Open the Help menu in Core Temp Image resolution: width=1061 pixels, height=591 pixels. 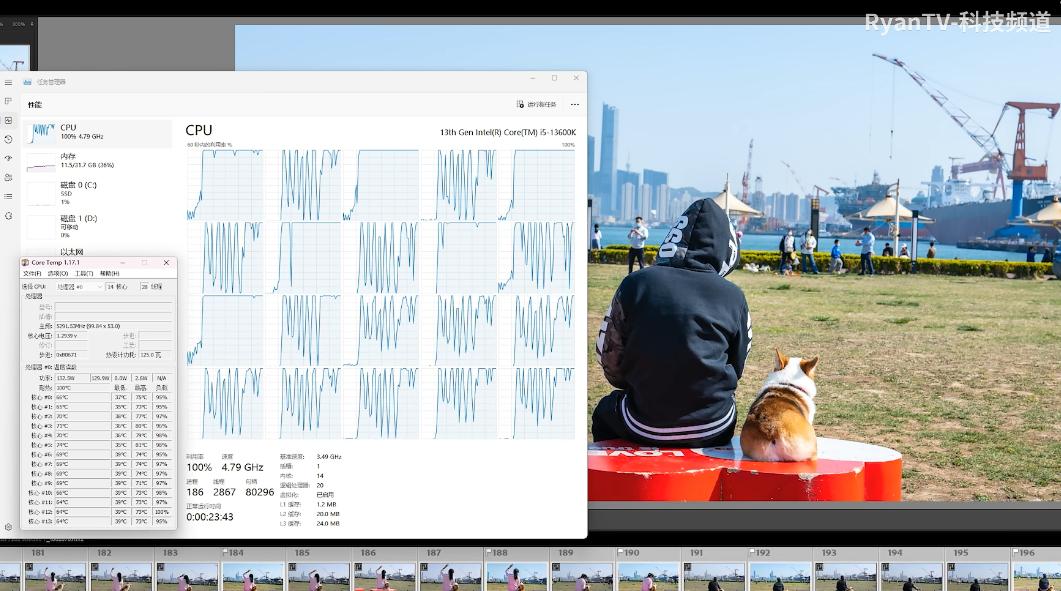click(109, 273)
